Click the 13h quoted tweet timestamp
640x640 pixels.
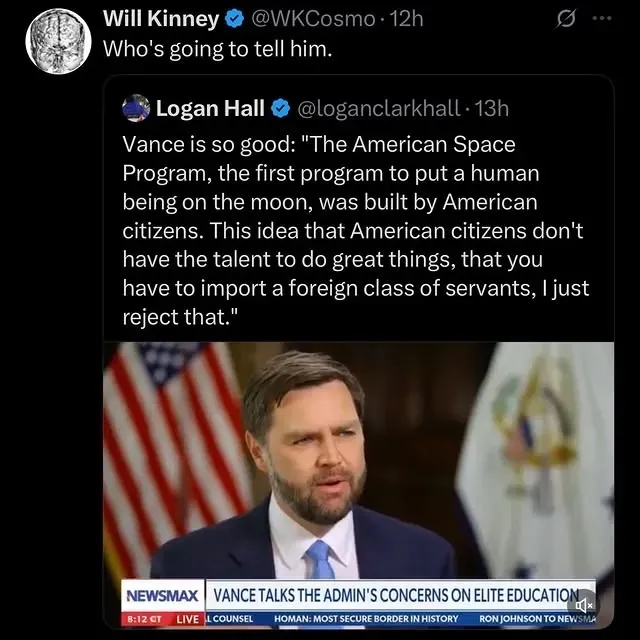[492, 109]
